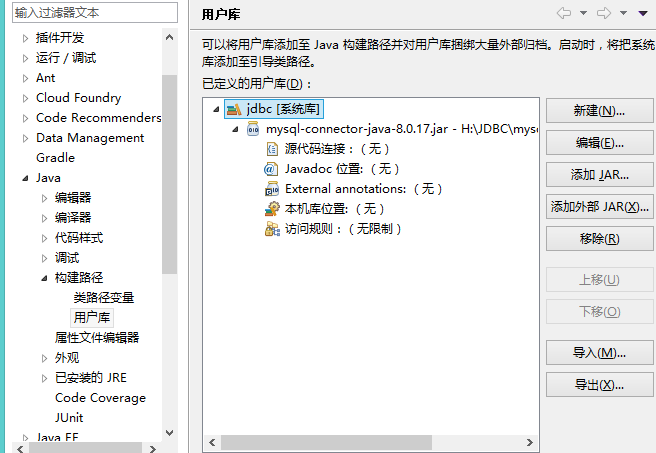Click the 编辑(E)... button
This screenshot has height=453, width=656.
(x=600, y=143)
